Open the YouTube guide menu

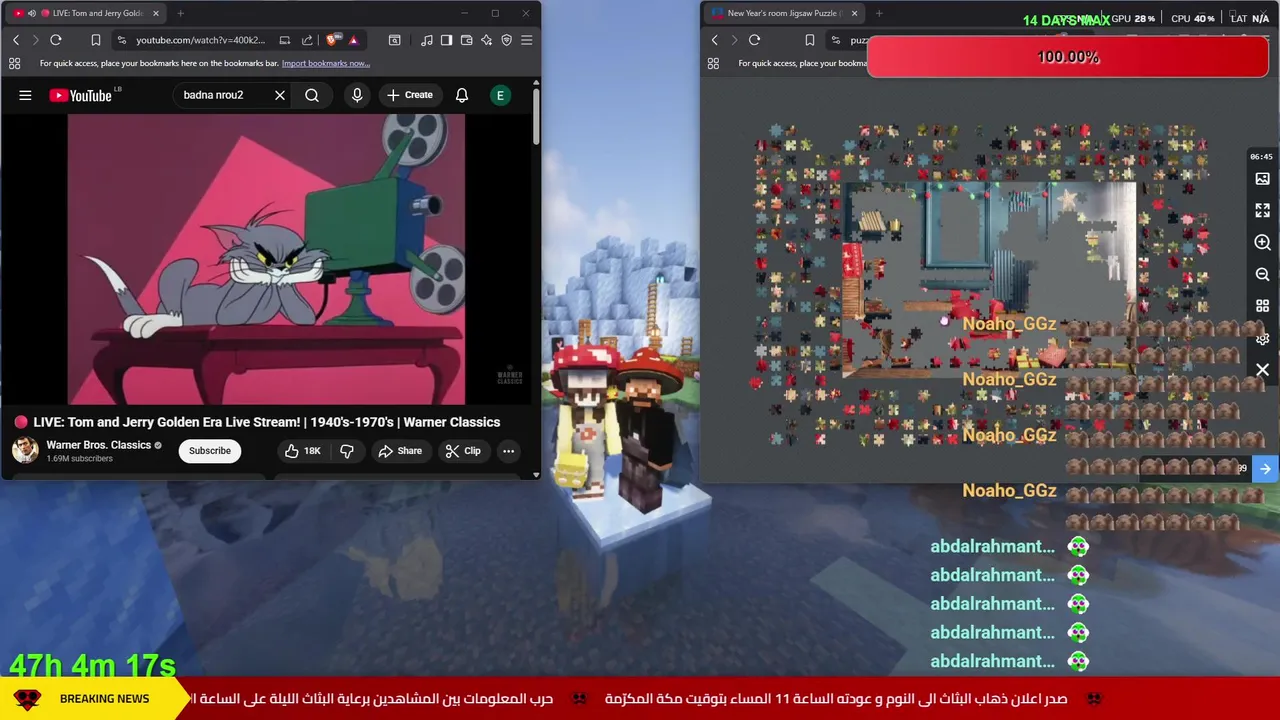click(25, 96)
